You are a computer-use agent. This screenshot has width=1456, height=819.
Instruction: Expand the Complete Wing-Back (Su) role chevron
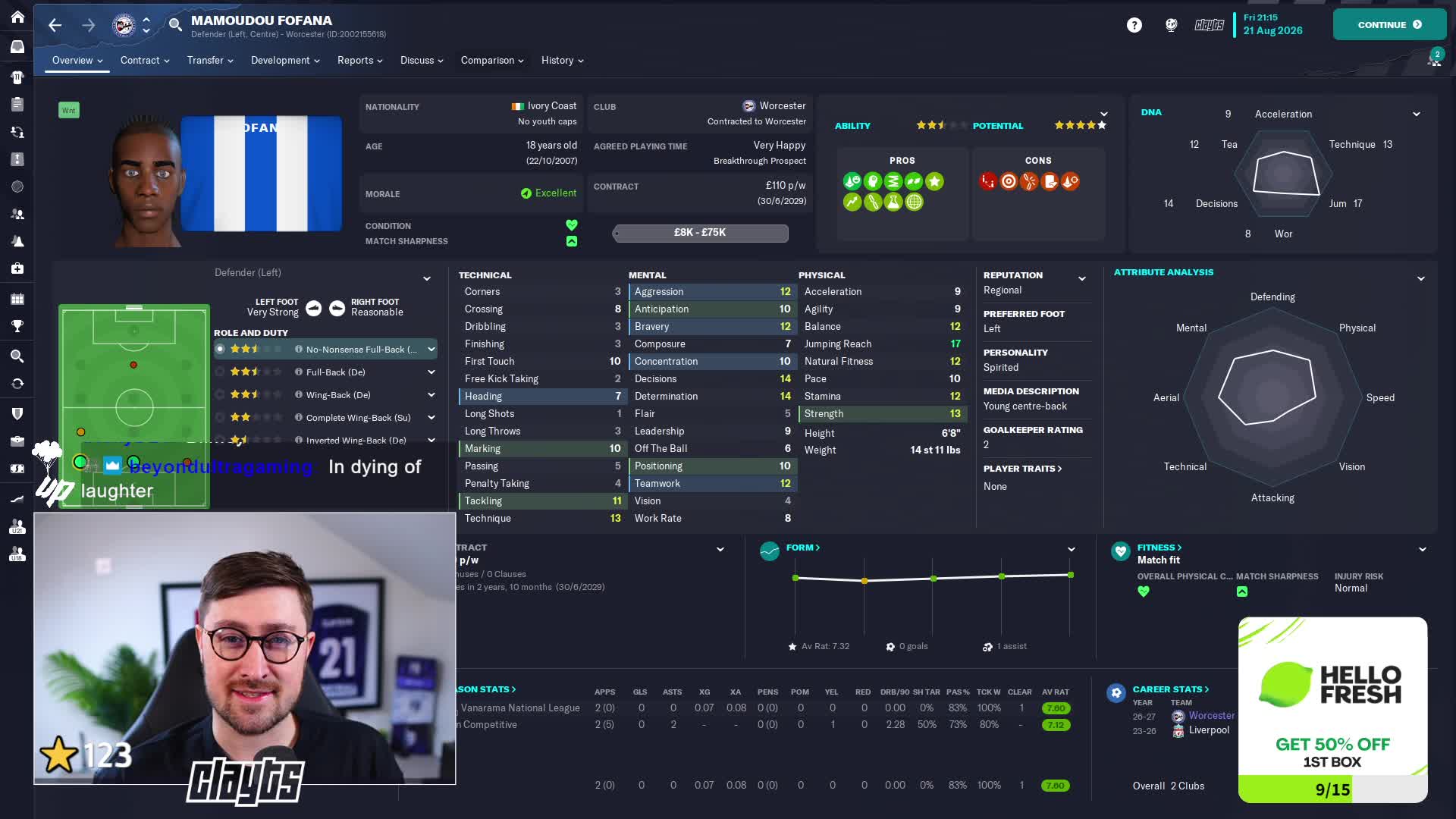pyautogui.click(x=431, y=417)
